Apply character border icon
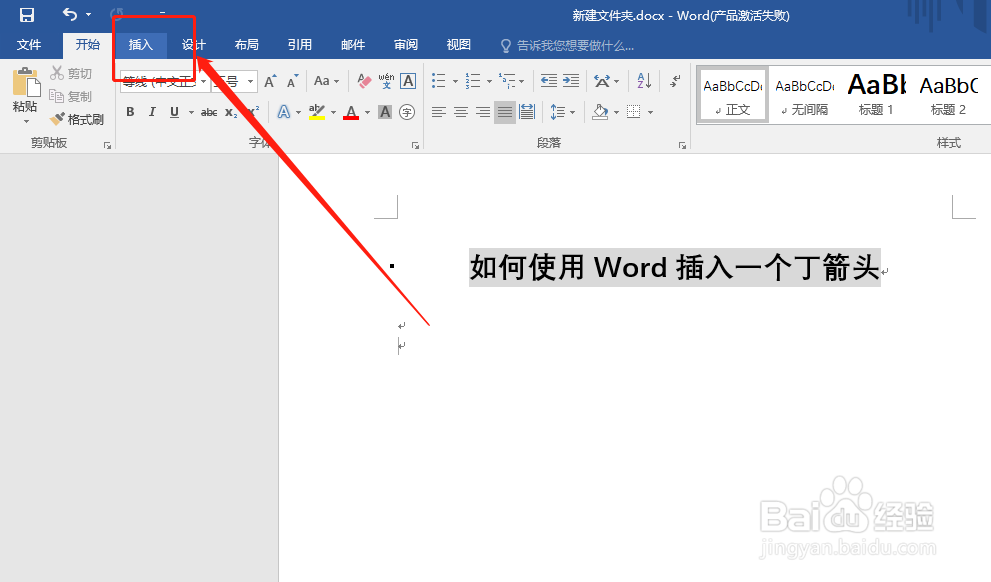The width and height of the screenshot is (991, 582). tap(408, 81)
